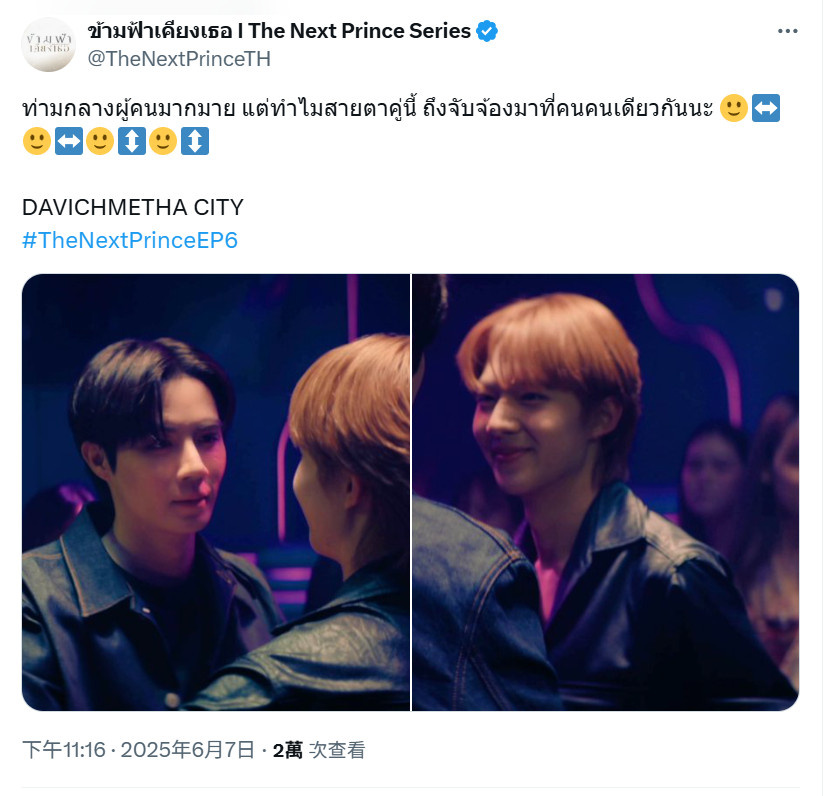831x796 pixels.
Task: Click the 下午11:16 timestamp
Action: click(x=64, y=750)
